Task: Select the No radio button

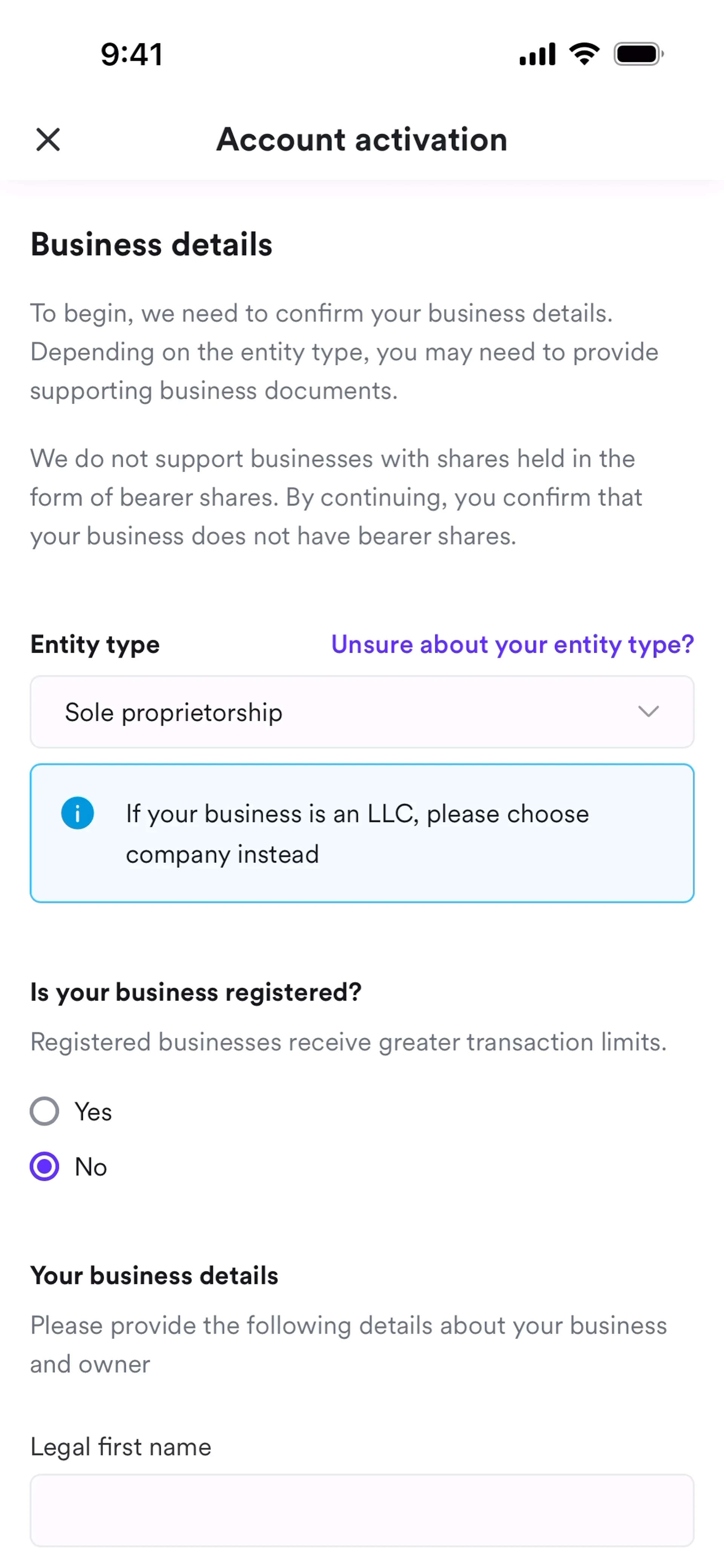Action: point(44,1166)
